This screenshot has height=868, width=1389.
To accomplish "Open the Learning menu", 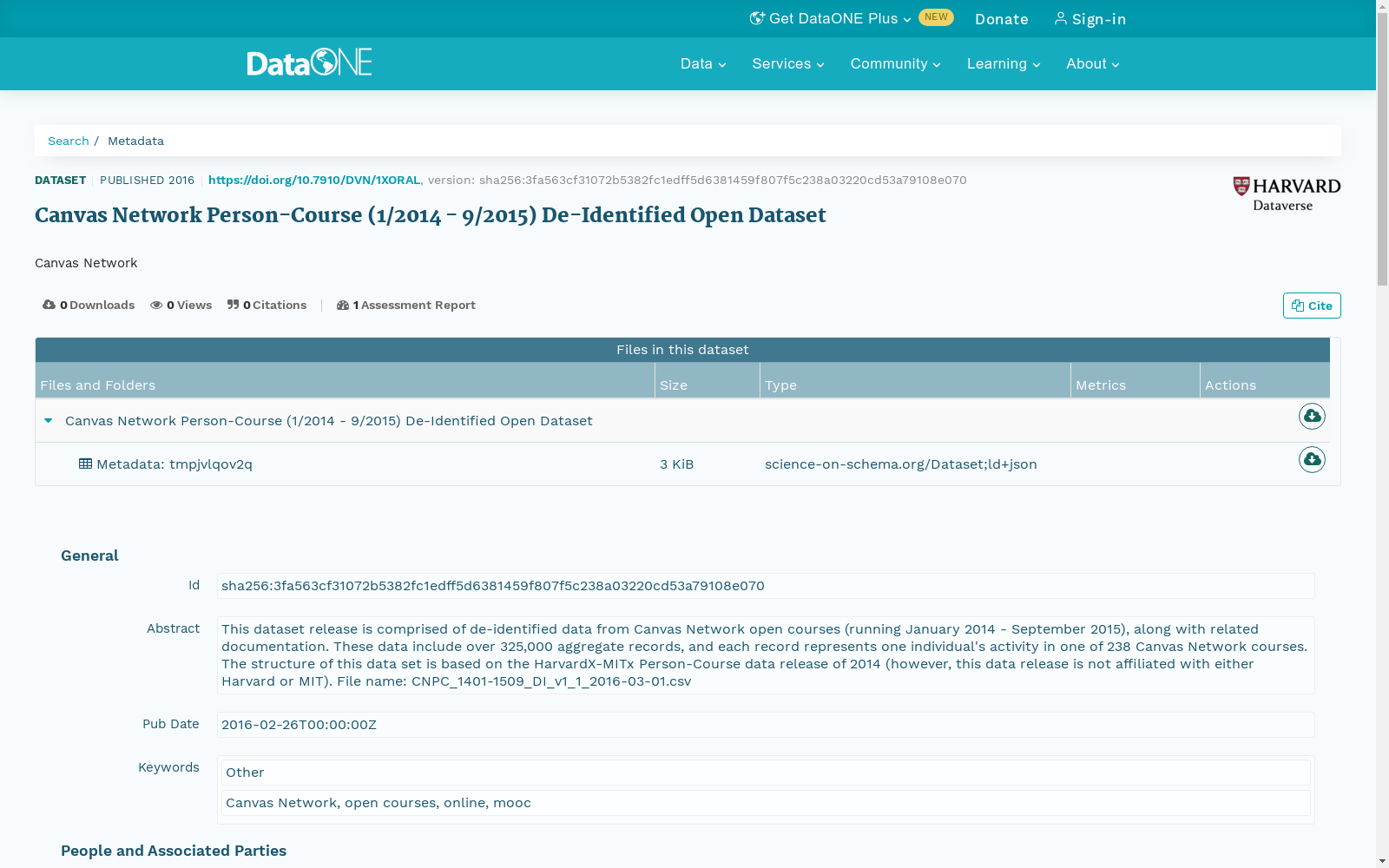I will [1004, 63].
